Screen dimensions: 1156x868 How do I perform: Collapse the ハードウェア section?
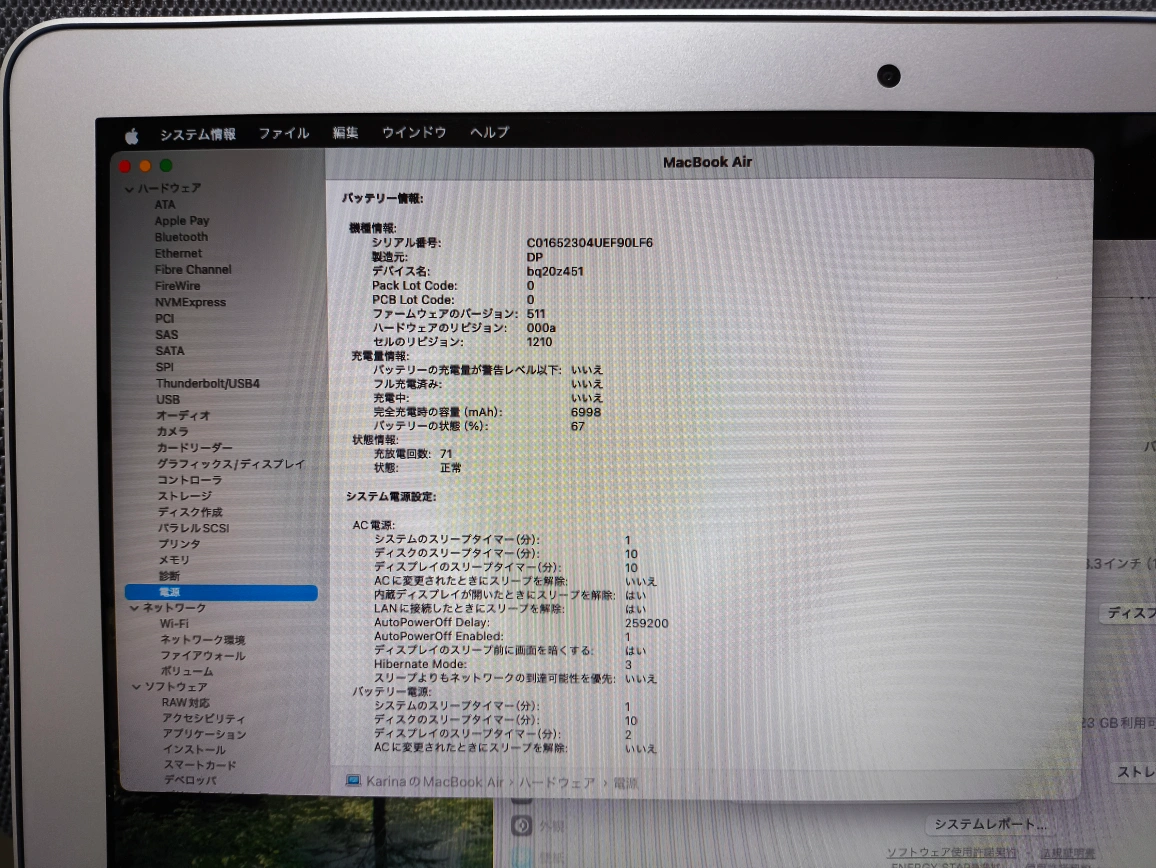(x=130, y=190)
